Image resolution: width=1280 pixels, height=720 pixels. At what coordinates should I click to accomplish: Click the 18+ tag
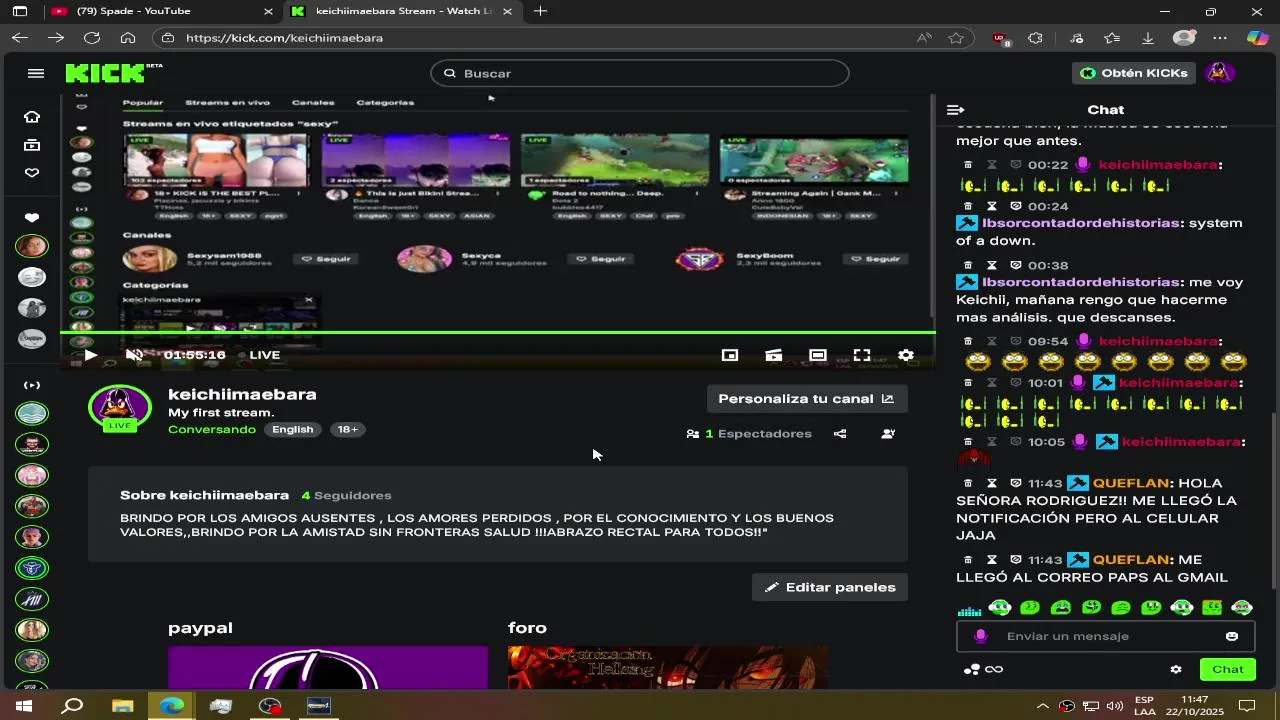click(348, 429)
